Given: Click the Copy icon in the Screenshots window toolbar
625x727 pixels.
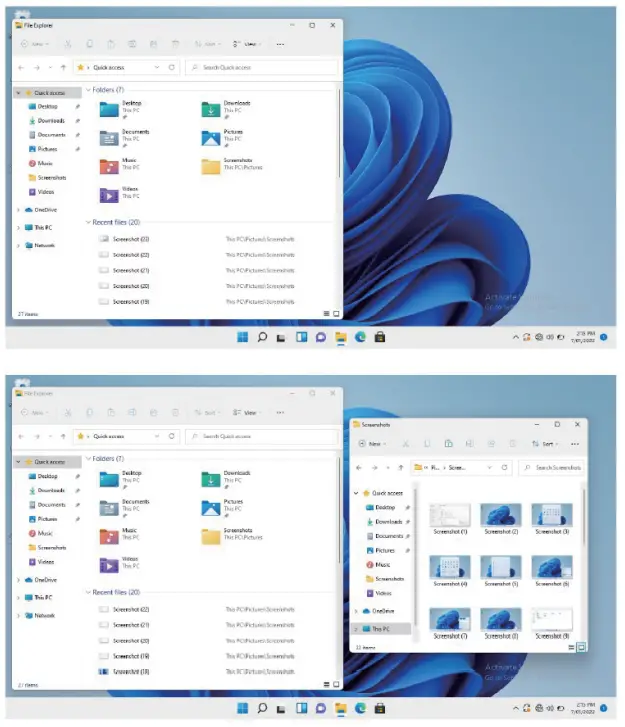Looking at the screenshot, I should [x=427, y=444].
